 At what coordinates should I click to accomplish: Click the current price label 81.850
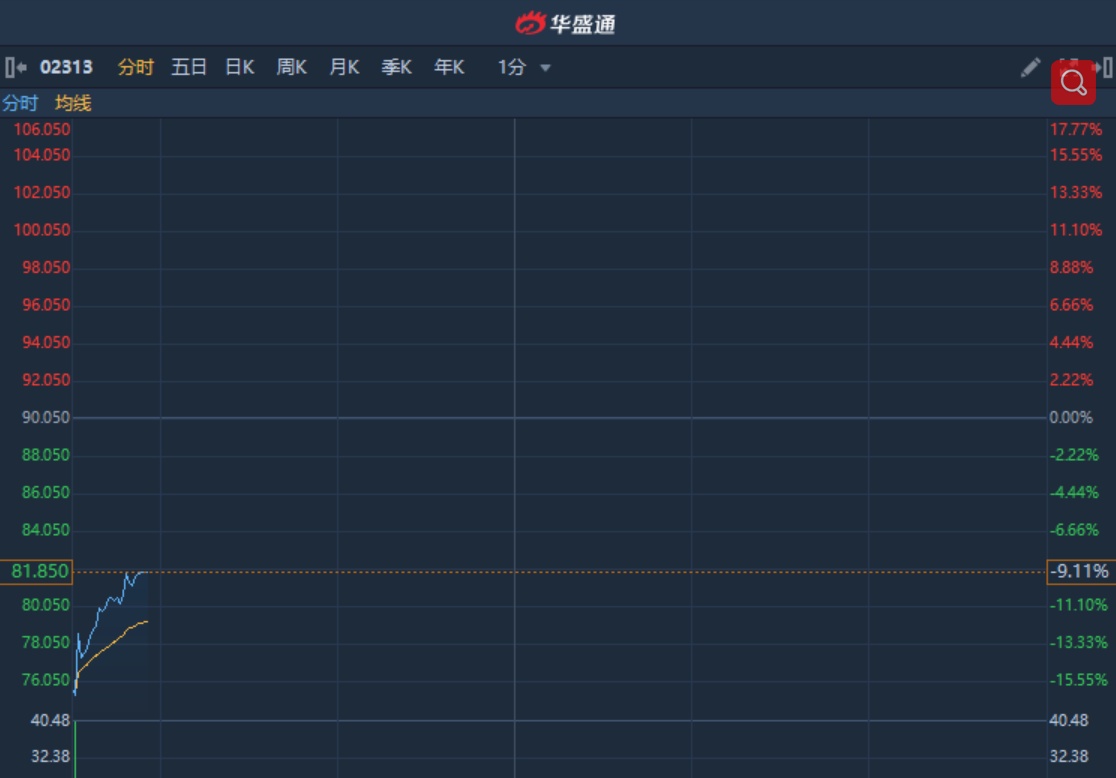point(36,572)
